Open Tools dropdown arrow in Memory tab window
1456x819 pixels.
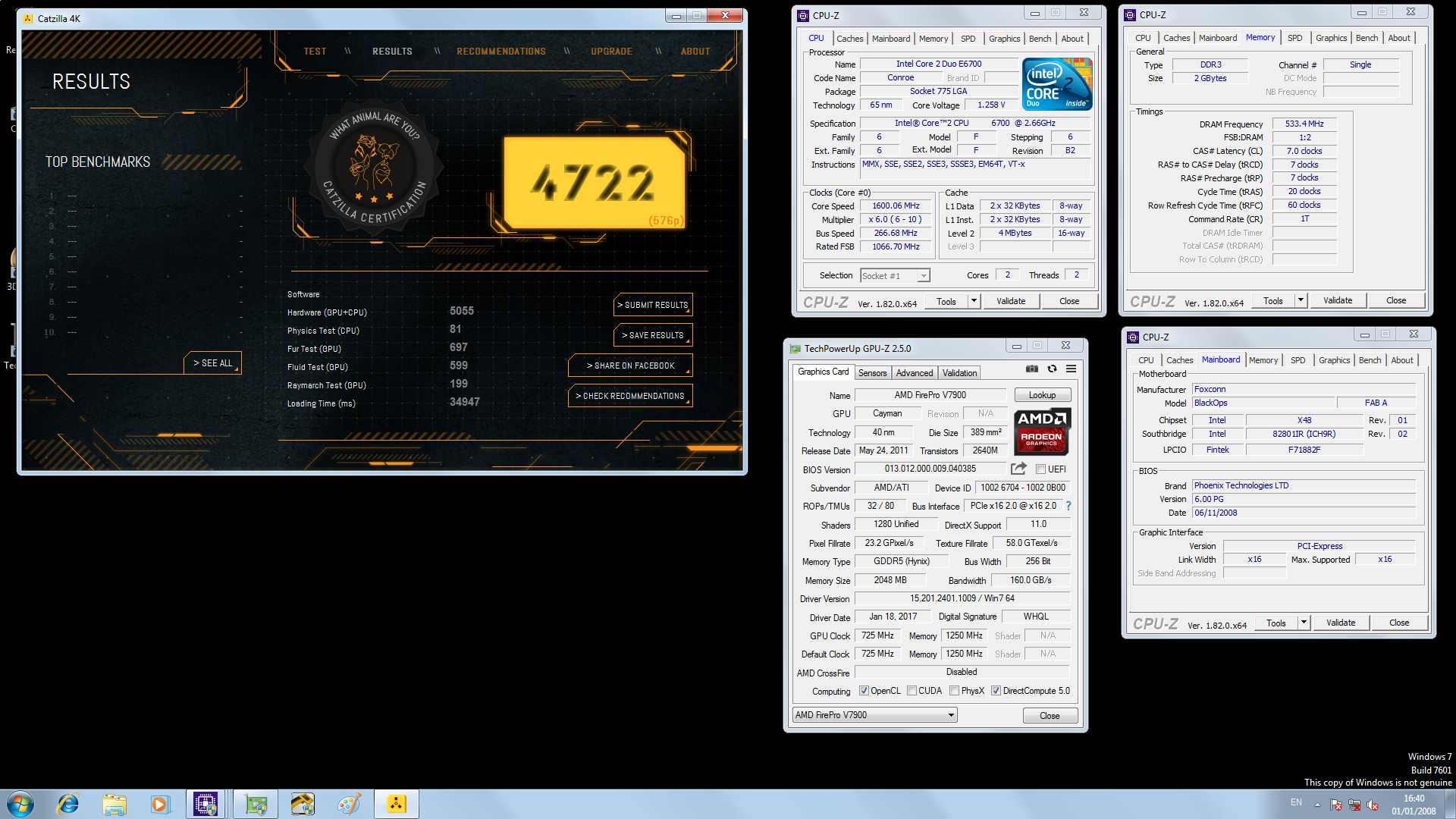[x=1301, y=300]
